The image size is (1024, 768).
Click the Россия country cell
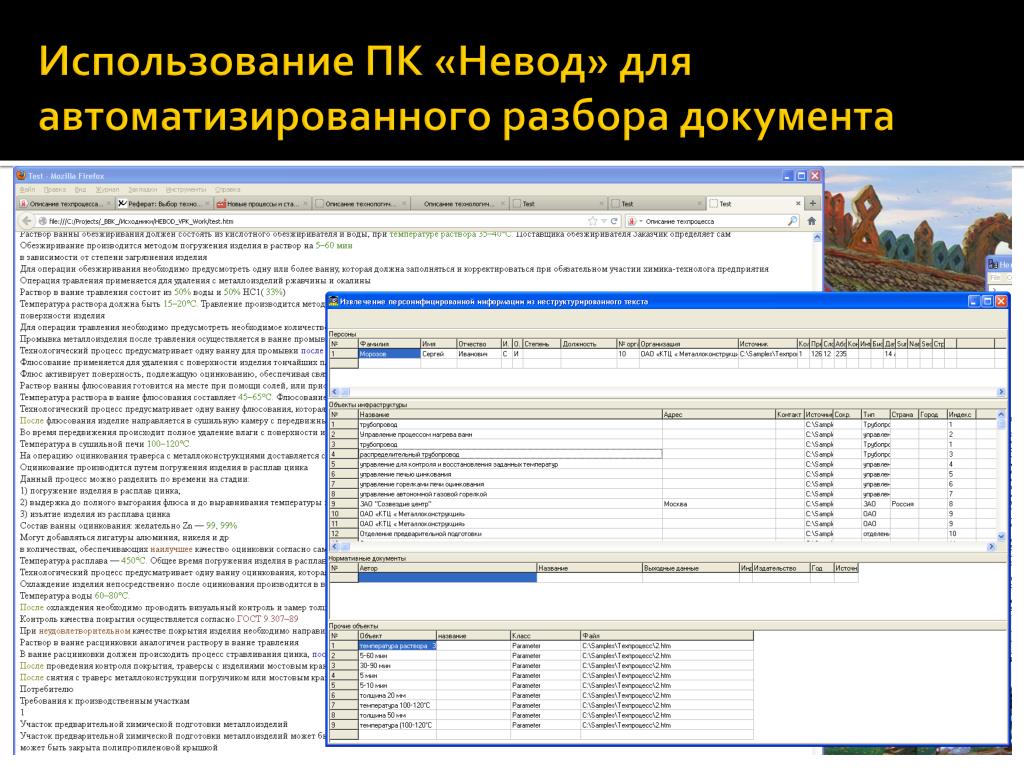(x=904, y=504)
